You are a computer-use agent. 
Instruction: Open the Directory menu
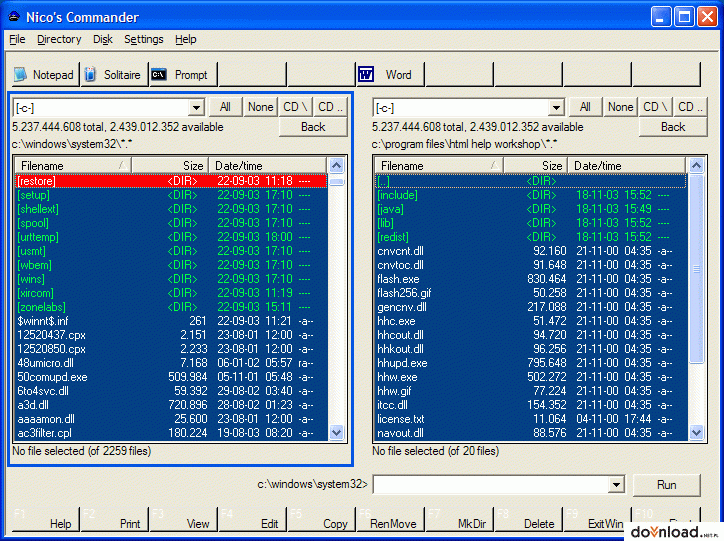[x=59, y=39]
